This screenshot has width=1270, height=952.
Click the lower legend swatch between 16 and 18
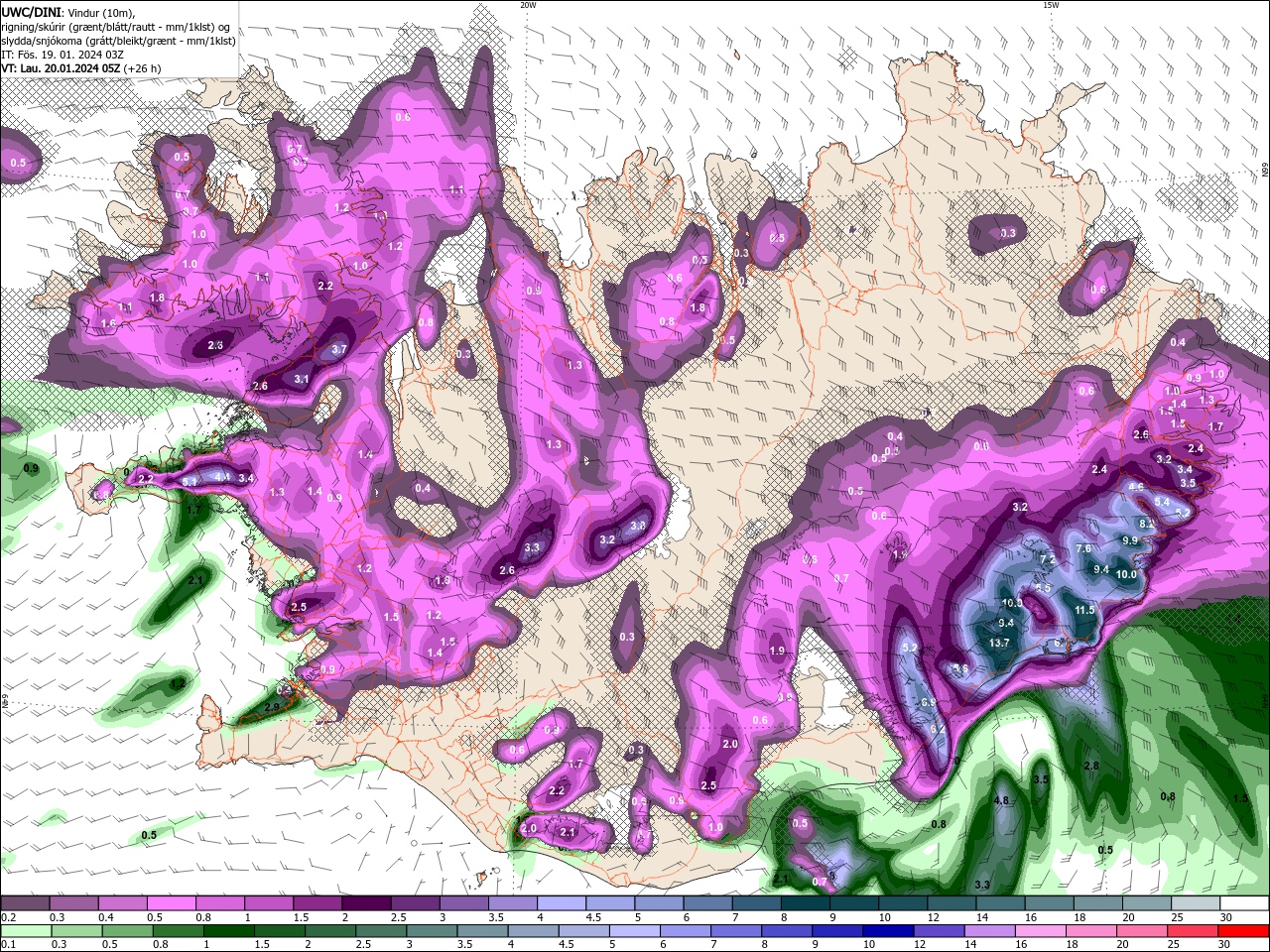[1042, 931]
